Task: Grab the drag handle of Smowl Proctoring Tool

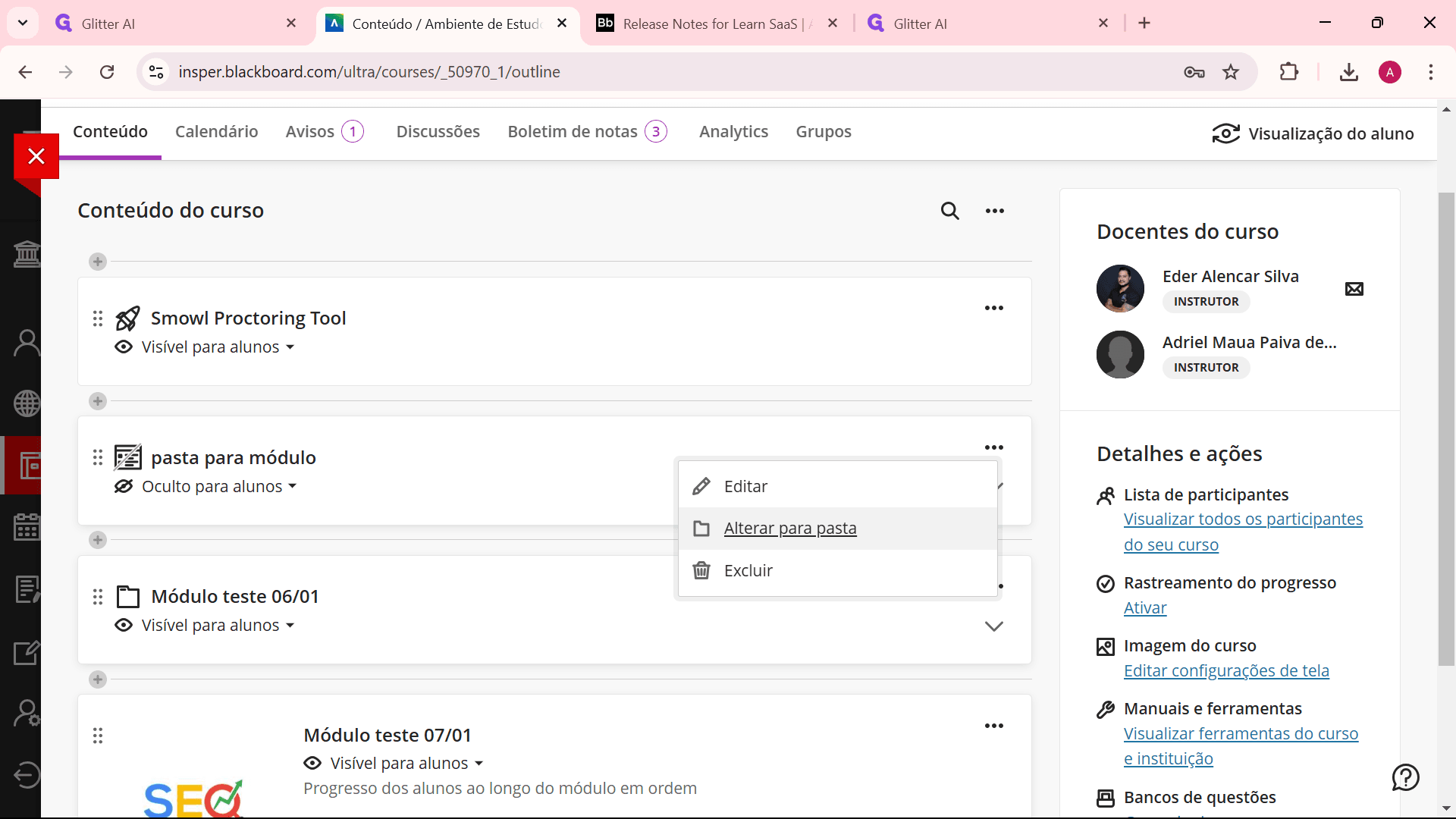Action: (98, 318)
